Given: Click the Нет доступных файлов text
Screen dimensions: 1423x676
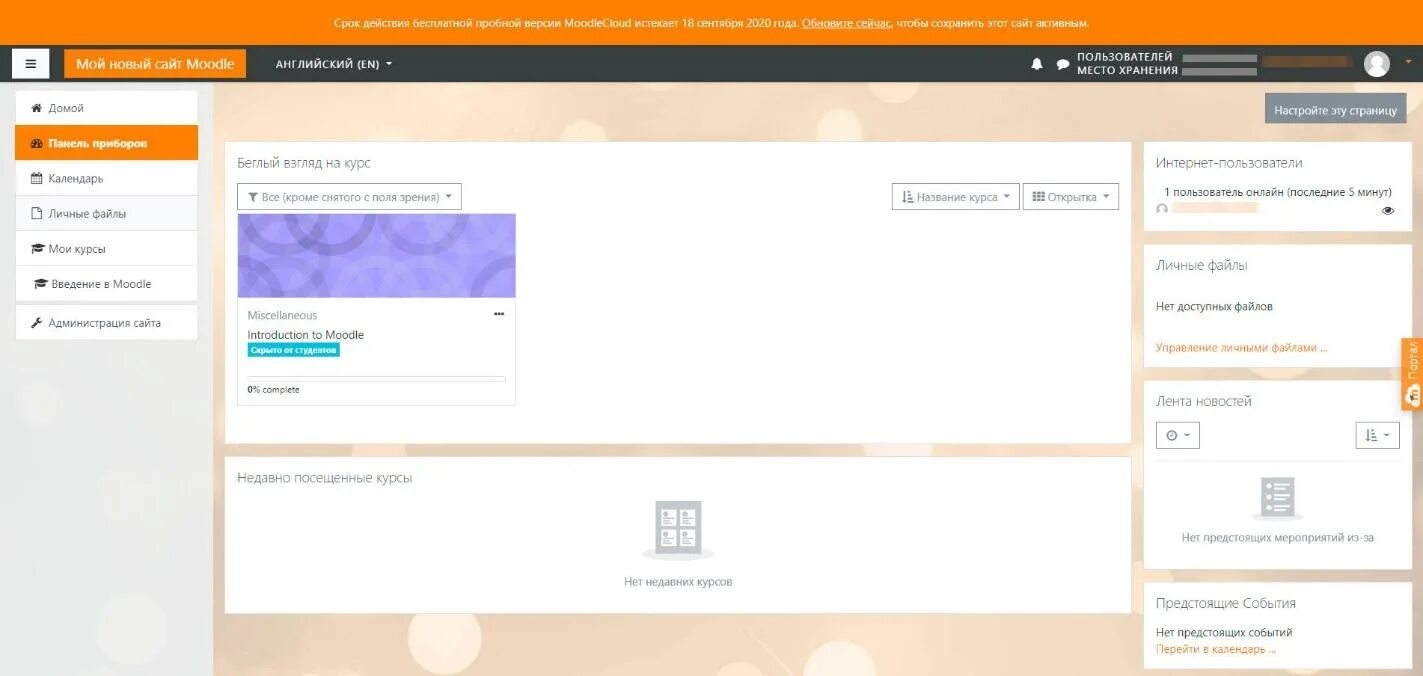Looking at the screenshot, I should (x=1214, y=307).
